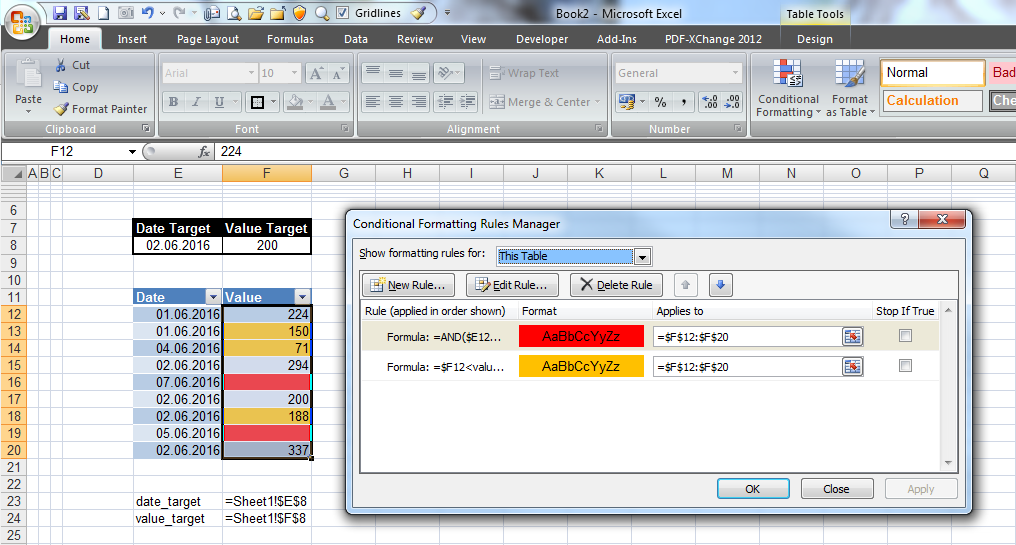Click range selector for first rule
Viewport: 1016px width, 545px height.
(852, 337)
